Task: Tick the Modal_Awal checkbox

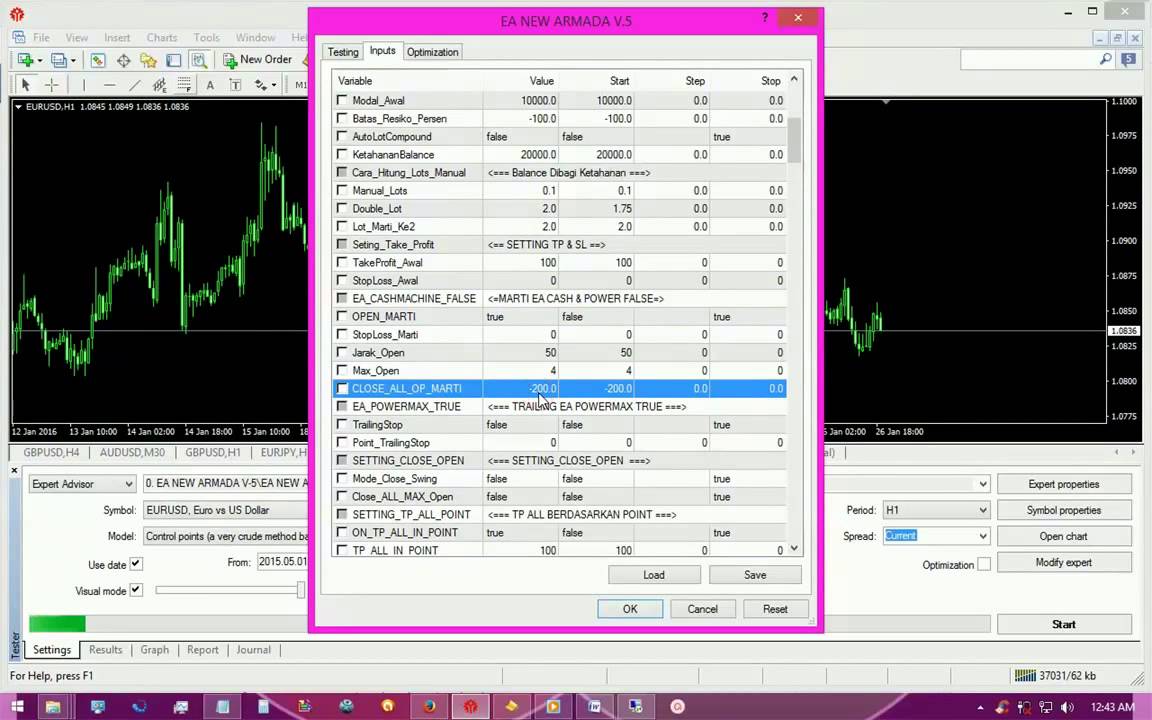Action: coord(342,100)
